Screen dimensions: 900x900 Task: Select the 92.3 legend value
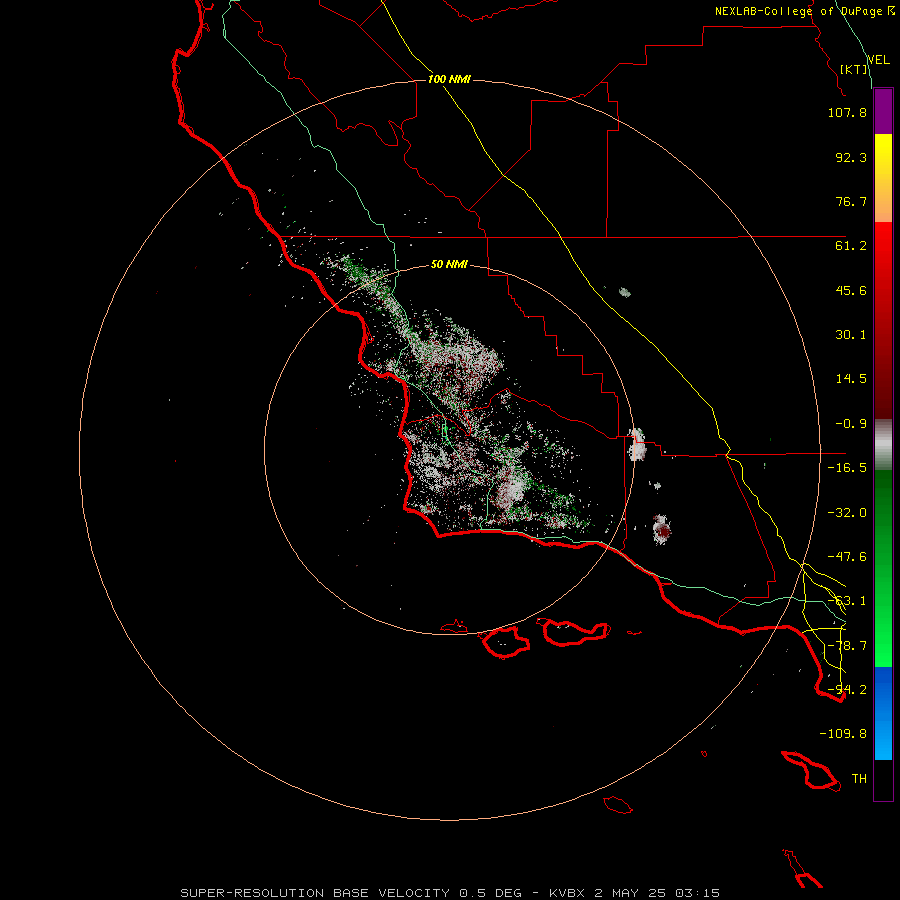point(851,157)
